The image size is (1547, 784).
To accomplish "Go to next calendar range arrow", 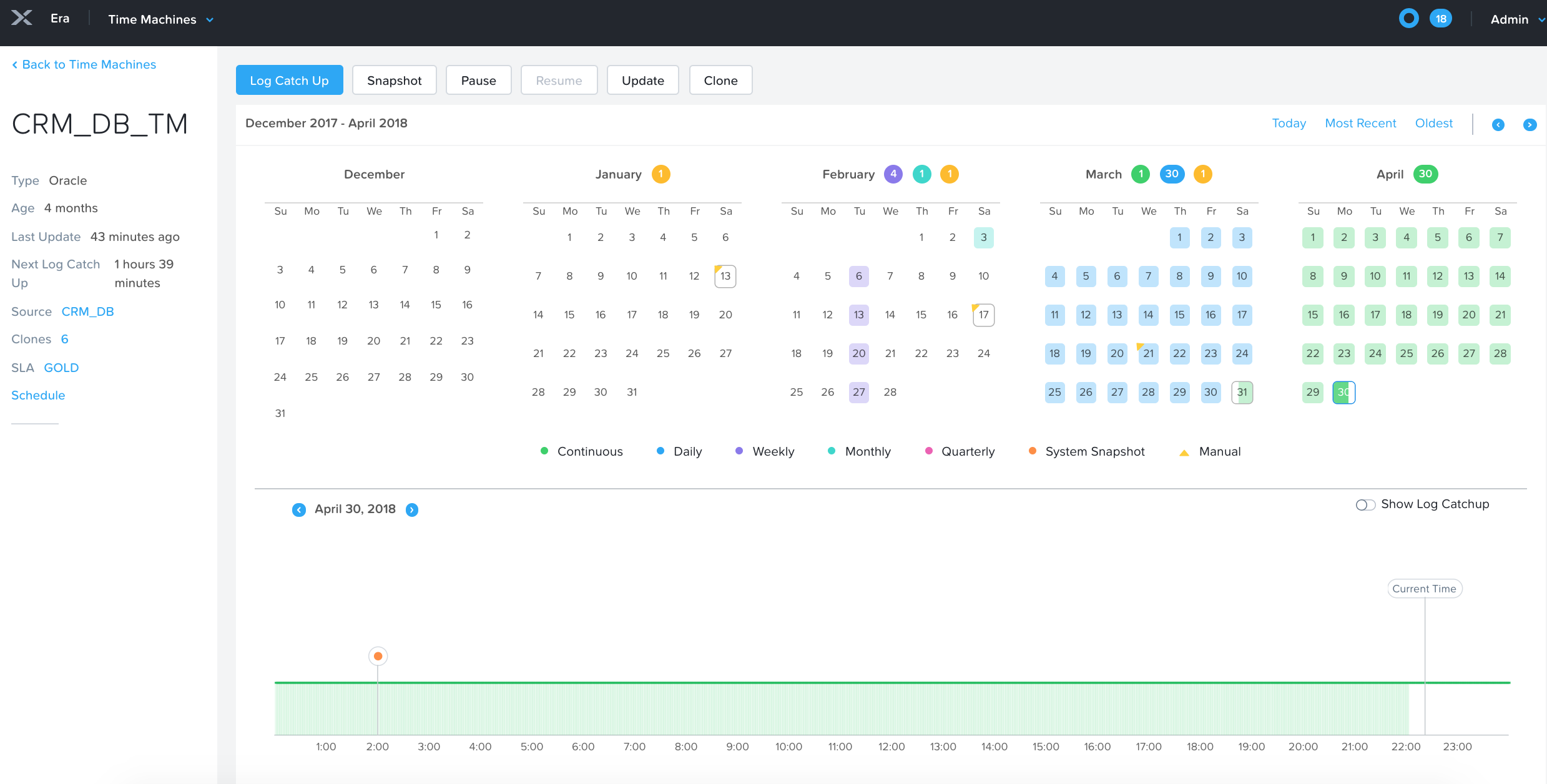I will (x=1530, y=125).
